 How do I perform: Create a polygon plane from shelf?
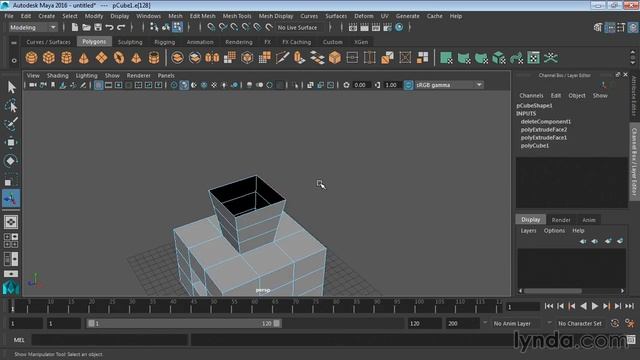101,58
